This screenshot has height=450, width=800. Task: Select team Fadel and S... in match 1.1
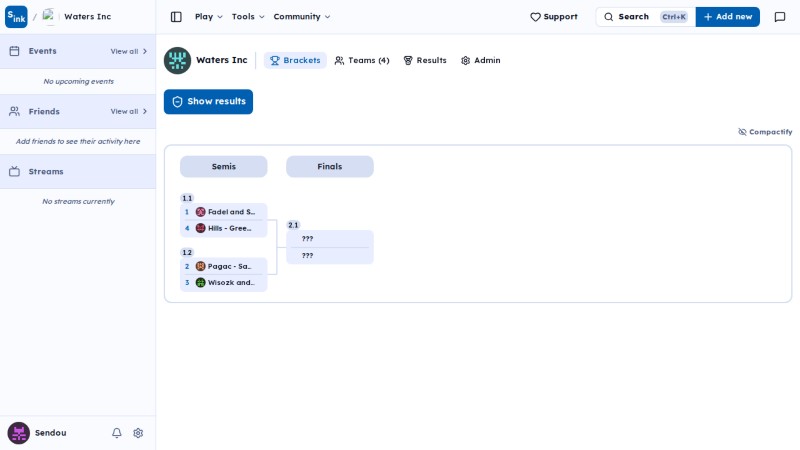point(223,212)
